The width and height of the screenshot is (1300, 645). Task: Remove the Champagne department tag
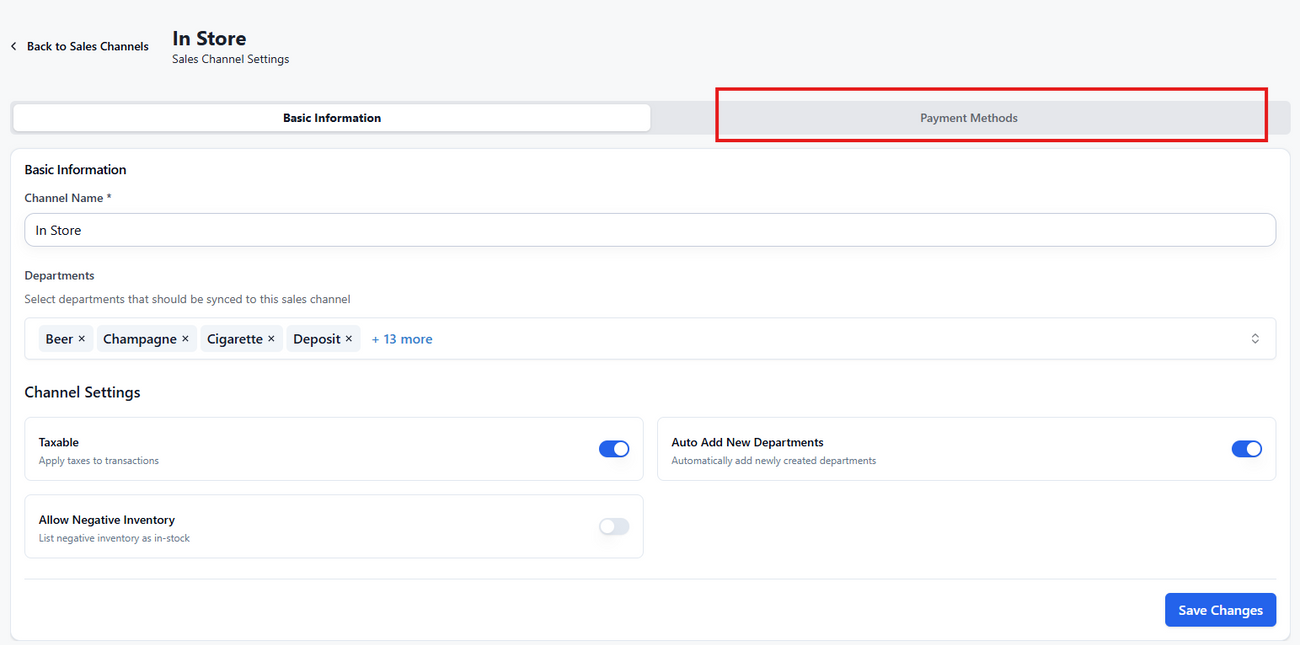pyautogui.click(x=185, y=338)
